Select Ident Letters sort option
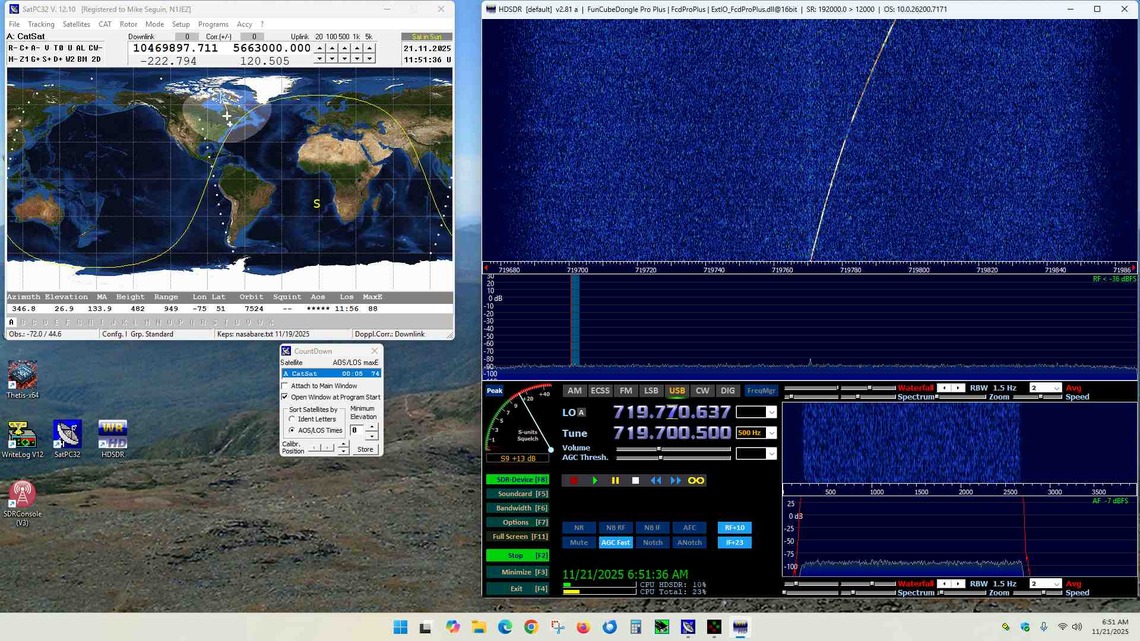 (292, 419)
